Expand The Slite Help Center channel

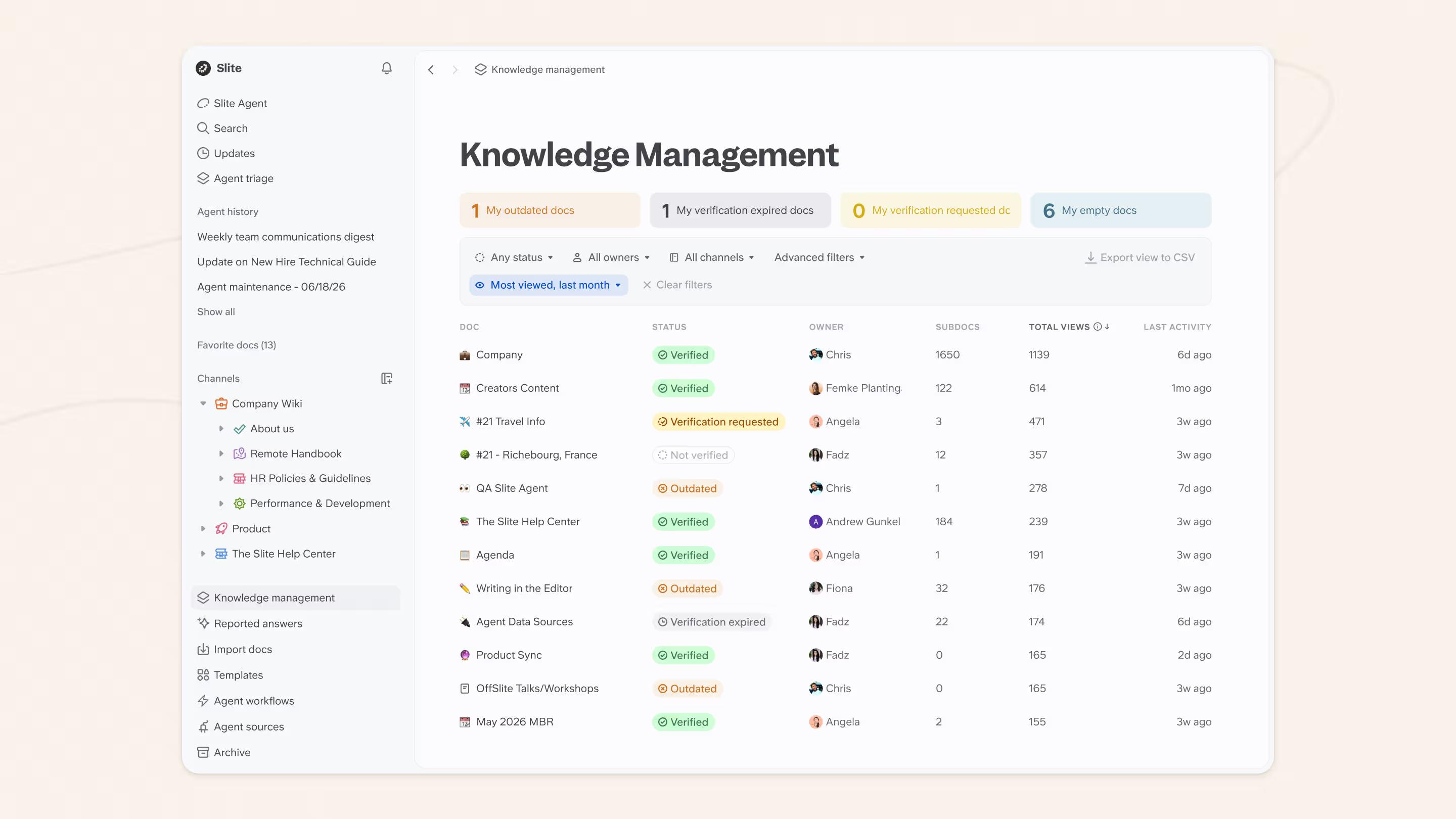[x=203, y=554]
